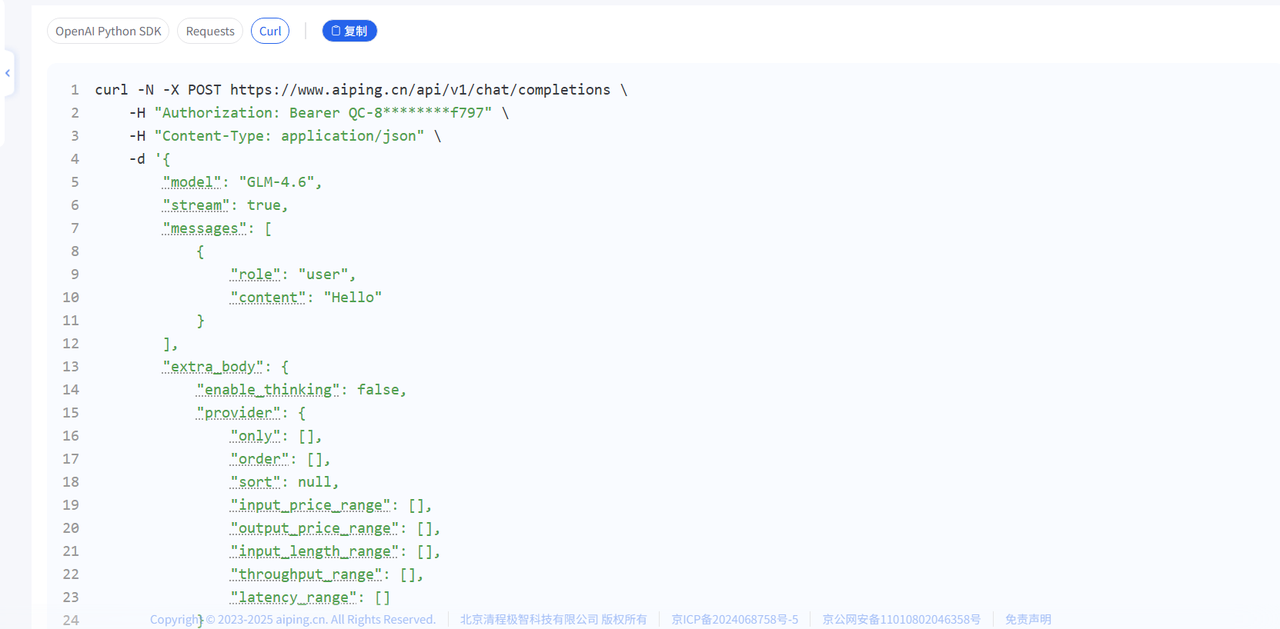
Task: Open the 京公网安备11010802046358号 link
Action: (x=901, y=619)
